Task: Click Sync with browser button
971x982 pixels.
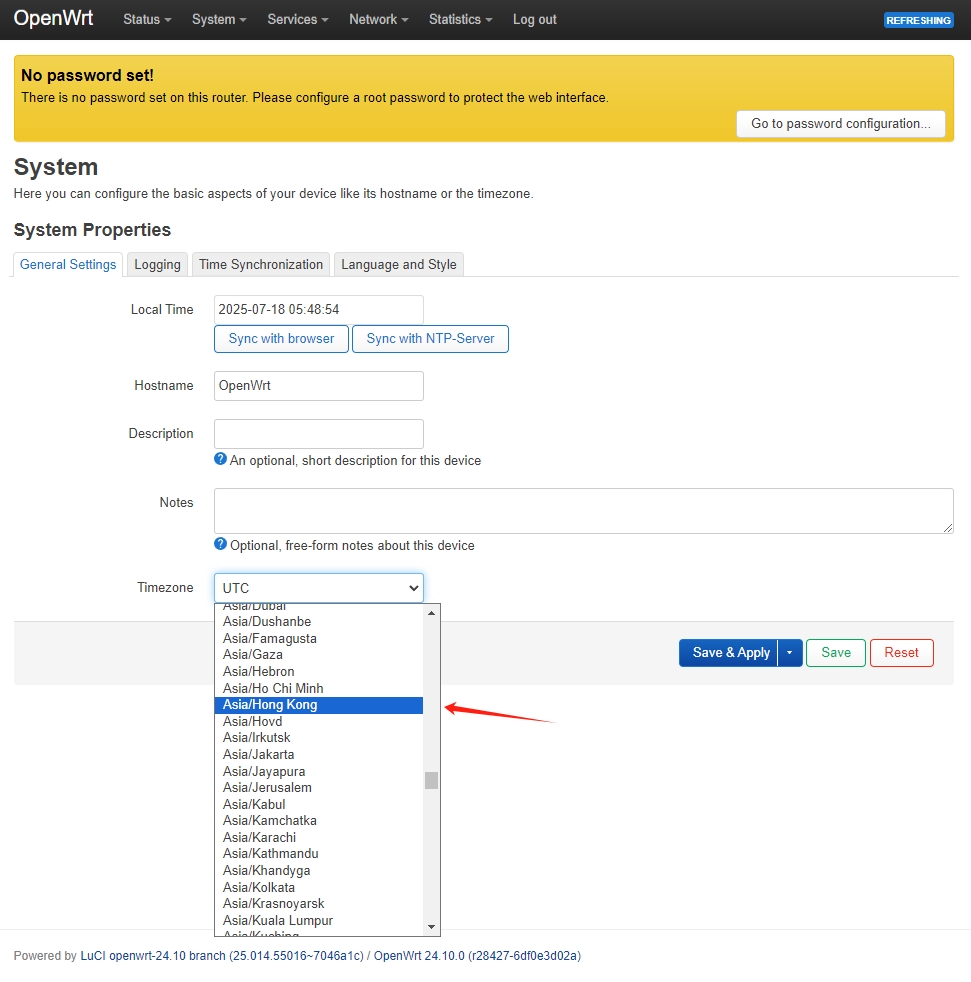Action: tap(281, 339)
